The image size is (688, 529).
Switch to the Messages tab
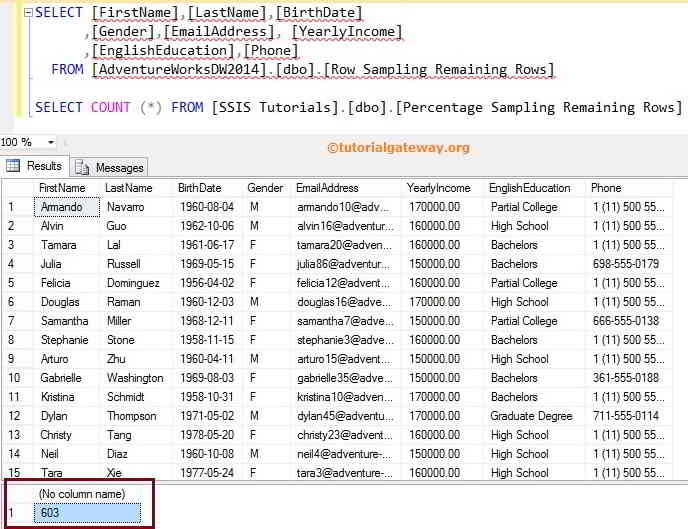click(x=109, y=168)
